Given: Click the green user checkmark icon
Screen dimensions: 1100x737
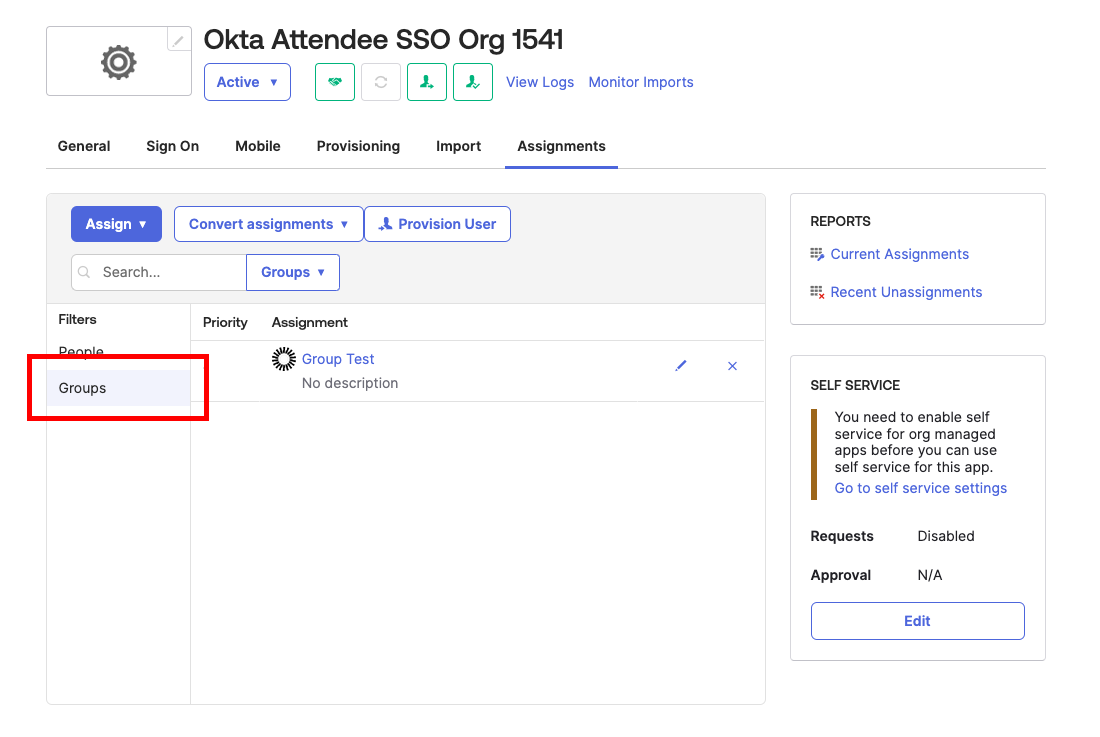Looking at the screenshot, I should [473, 82].
